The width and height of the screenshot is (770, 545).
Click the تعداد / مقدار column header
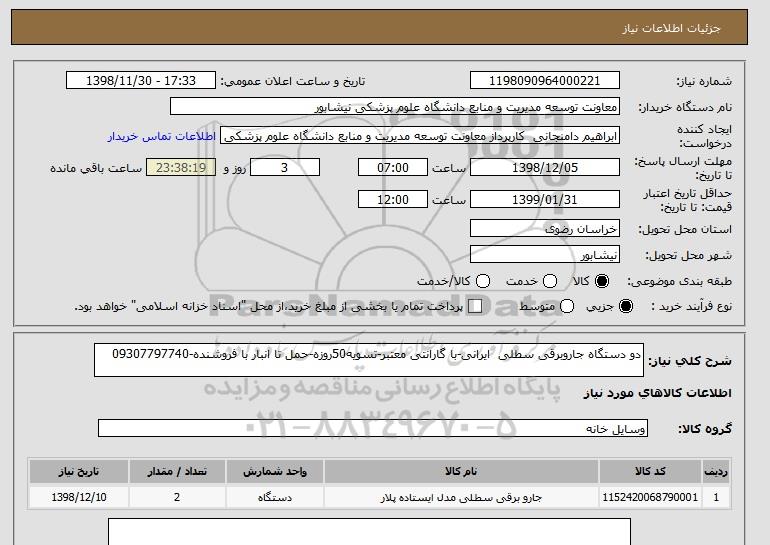point(177,471)
